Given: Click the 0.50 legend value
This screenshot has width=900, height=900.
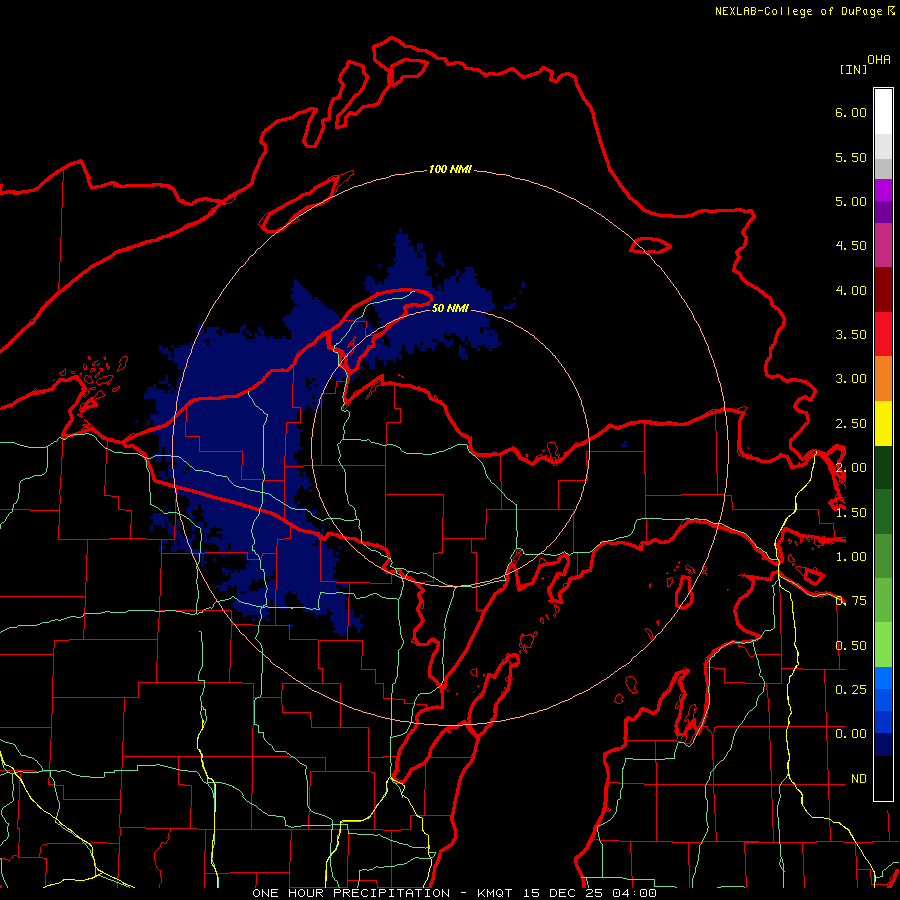Looking at the screenshot, I should click(x=851, y=646).
